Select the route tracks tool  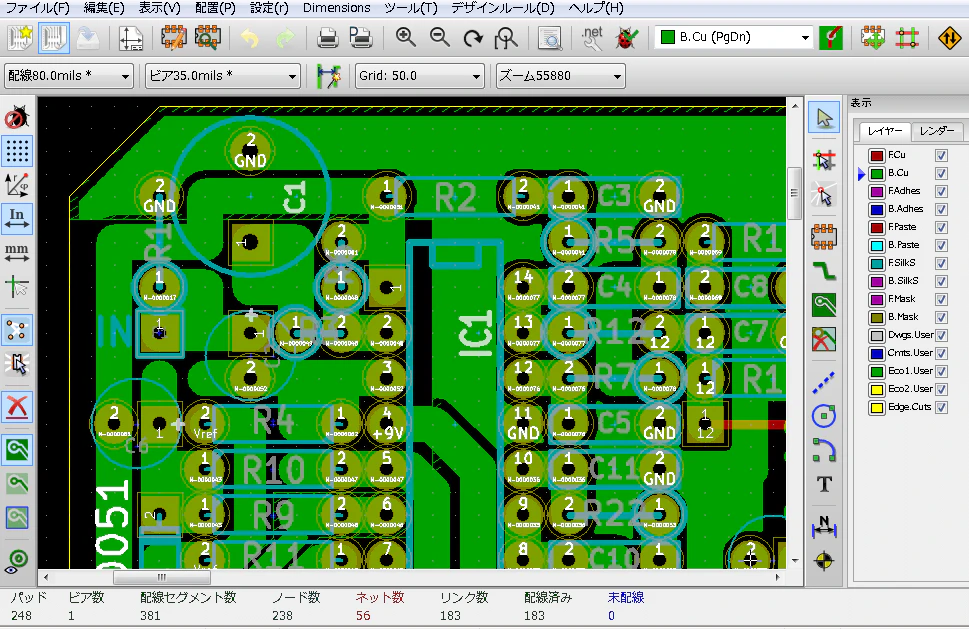824,271
